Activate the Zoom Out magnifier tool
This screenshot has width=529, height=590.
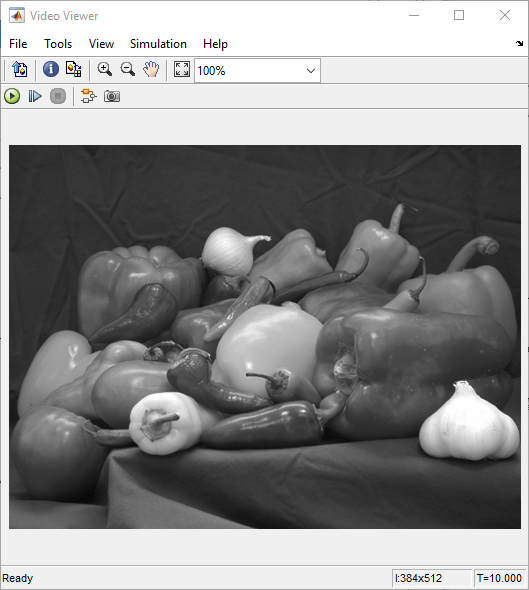[x=128, y=70]
